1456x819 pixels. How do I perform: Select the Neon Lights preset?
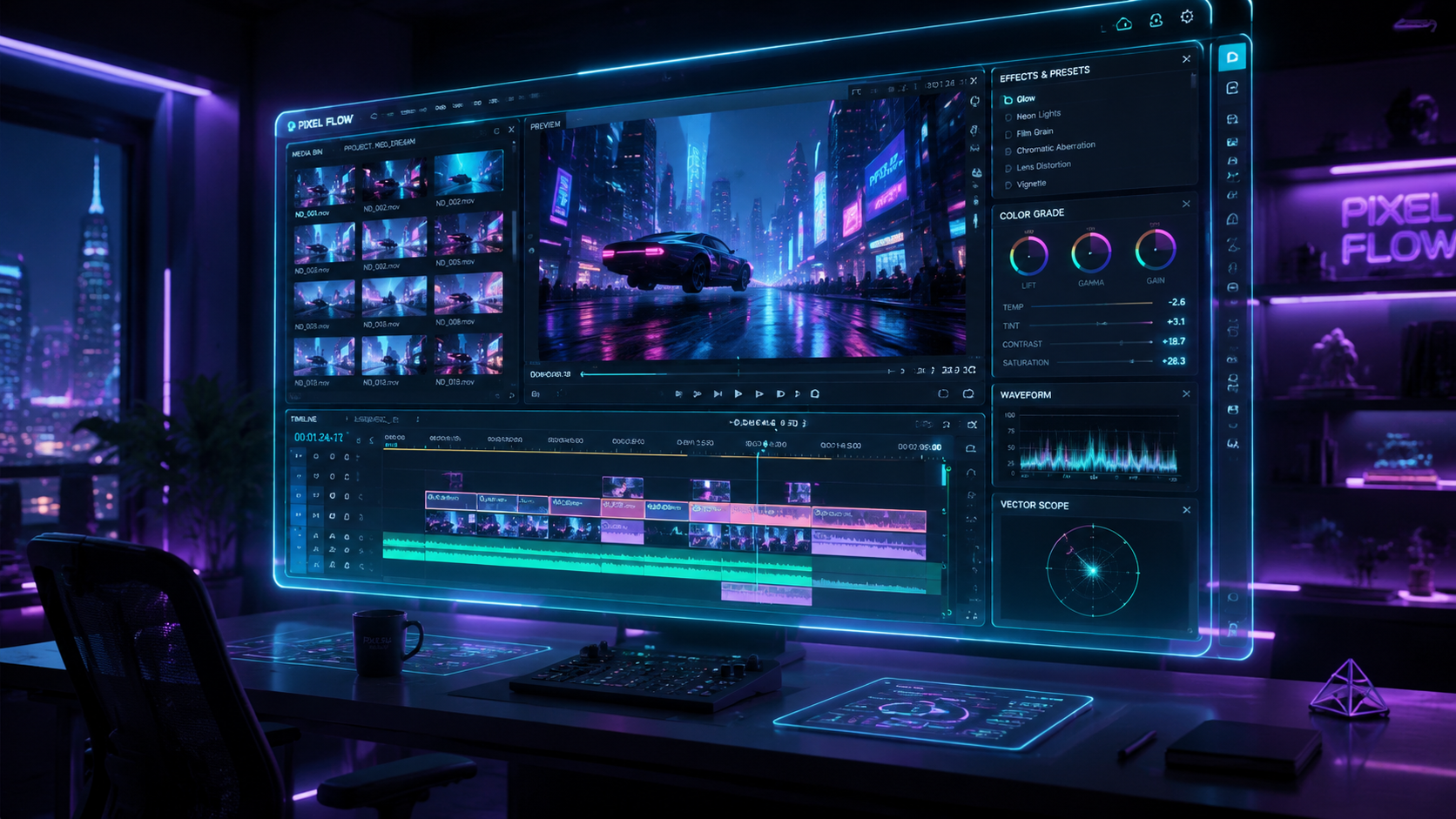(1038, 115)
